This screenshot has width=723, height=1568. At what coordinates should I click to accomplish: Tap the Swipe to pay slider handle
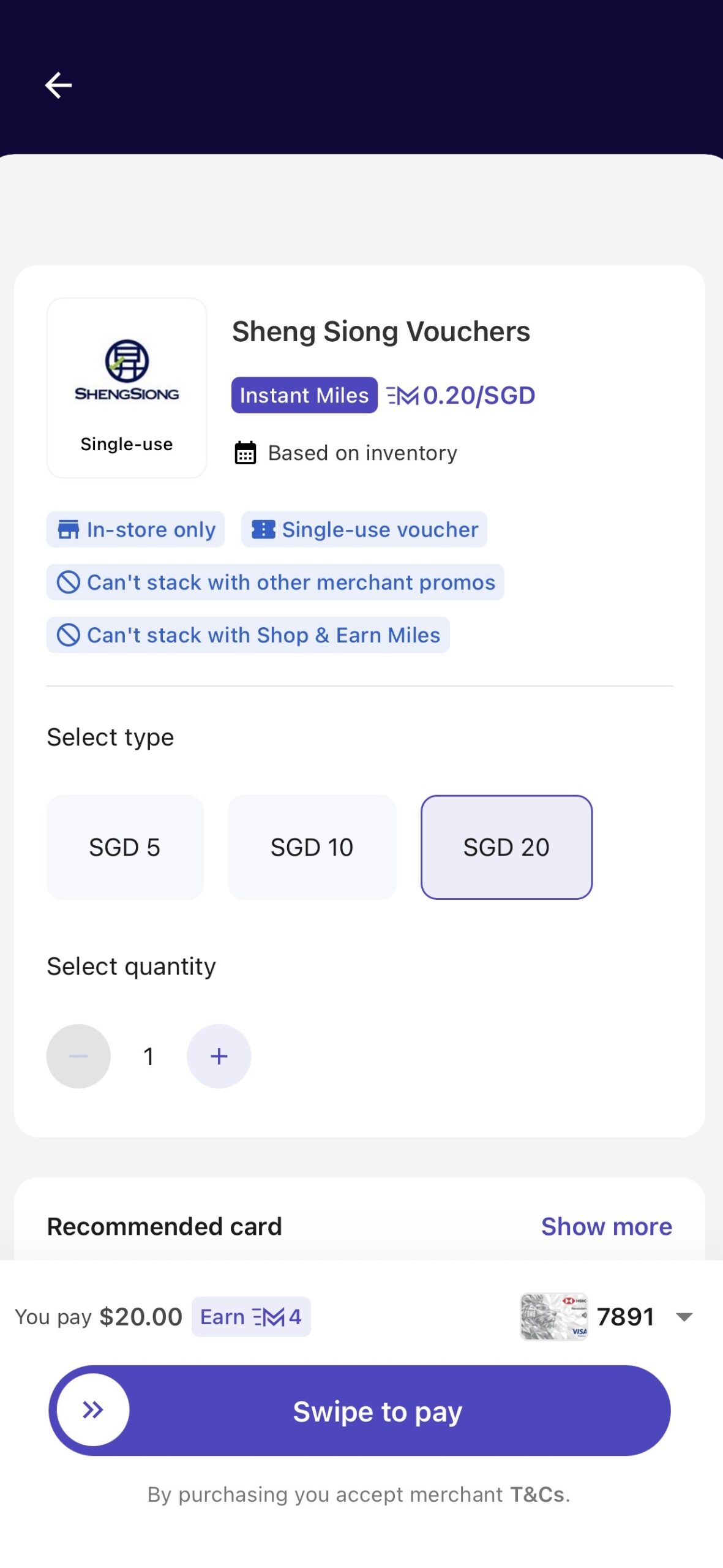tap(93, 1410)
